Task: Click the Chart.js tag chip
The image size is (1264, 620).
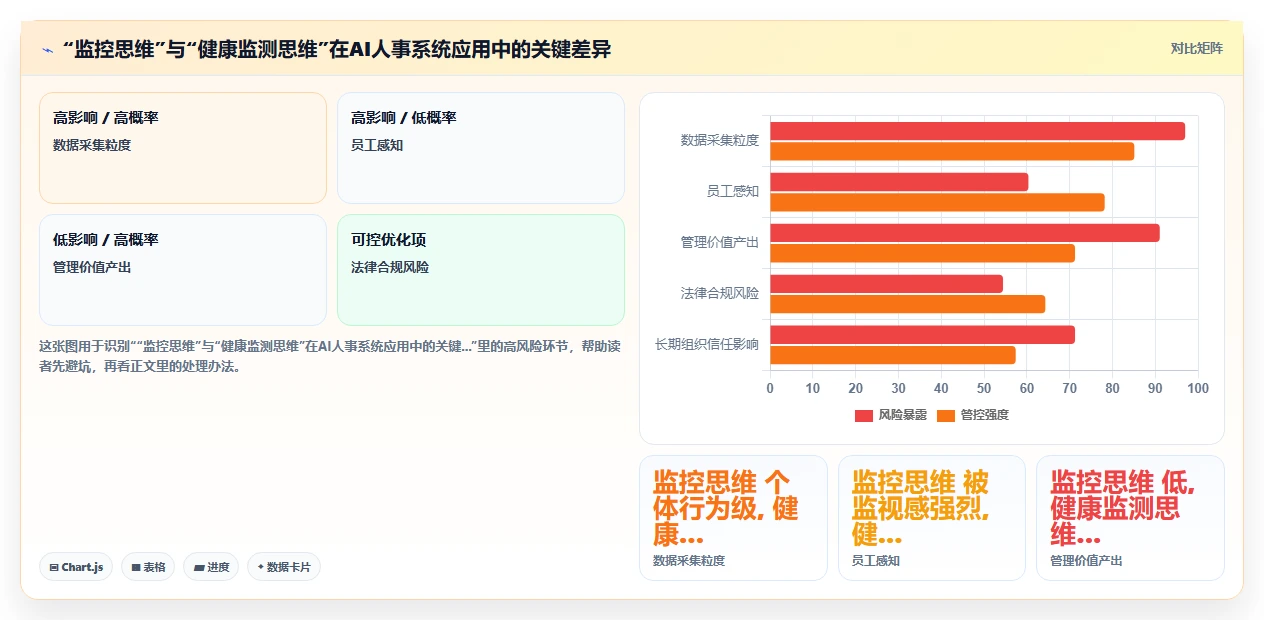Action: pos(77,567)
